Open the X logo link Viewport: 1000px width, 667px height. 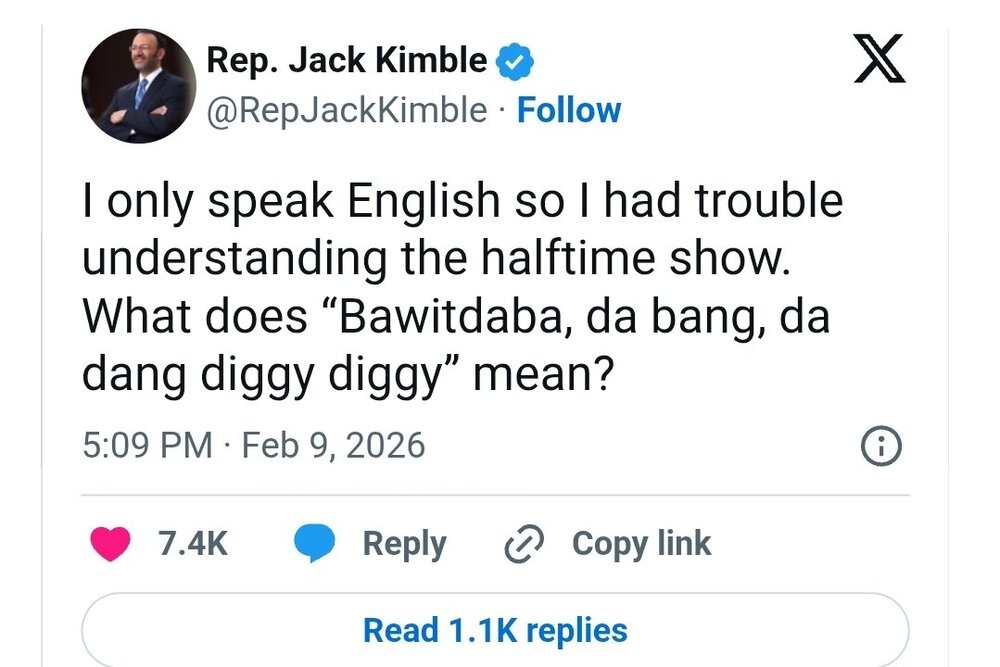click(x=879, y=59)
